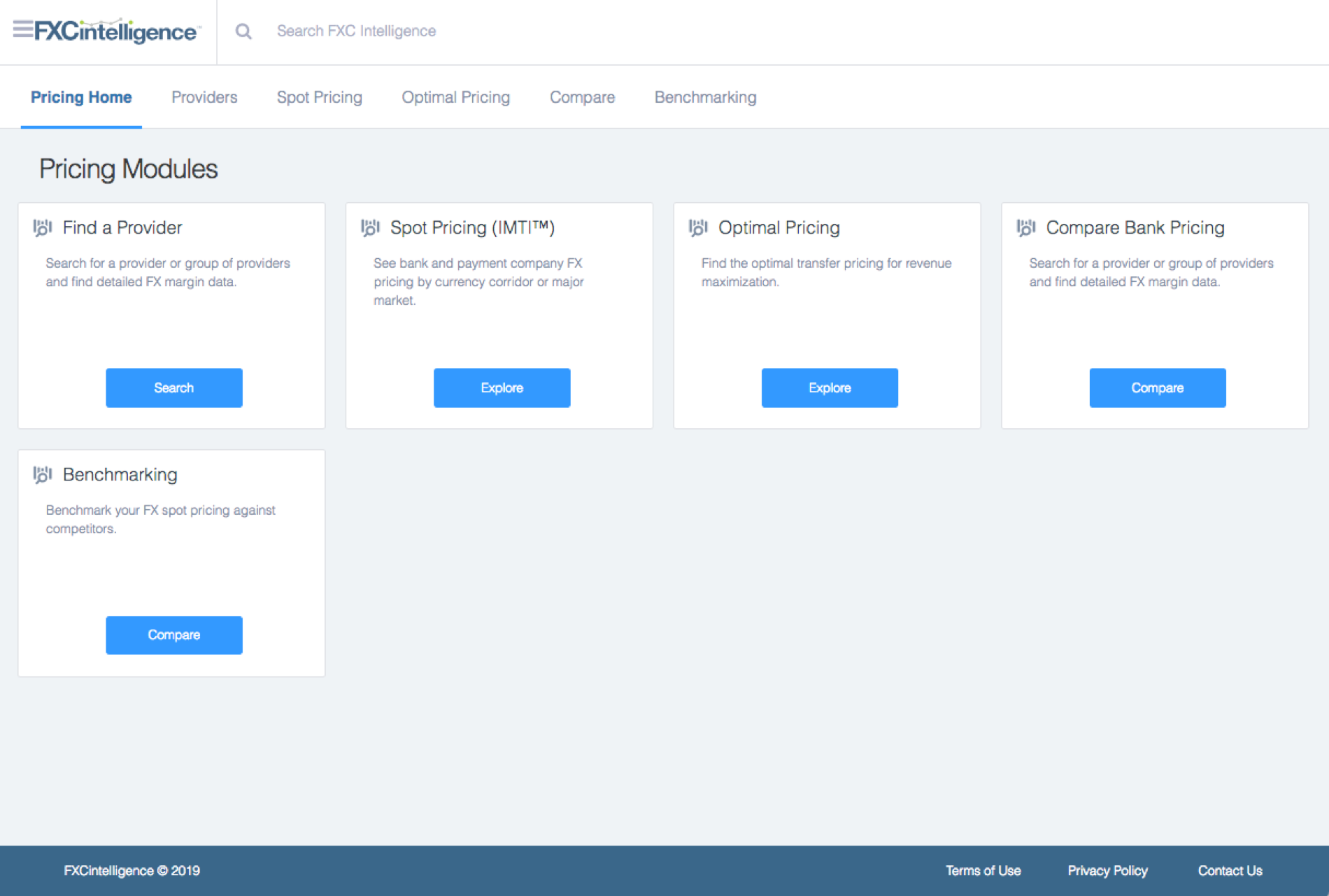Click 'See bank and payment company FX' description
The width and height of the screenshot is (1329, 896).
point(478,282)
